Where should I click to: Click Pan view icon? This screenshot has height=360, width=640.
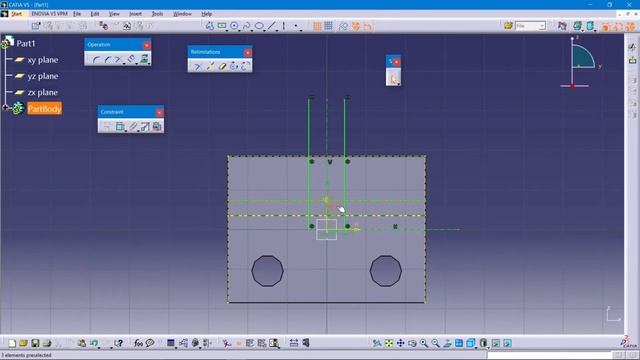click(x=400, y=343)
